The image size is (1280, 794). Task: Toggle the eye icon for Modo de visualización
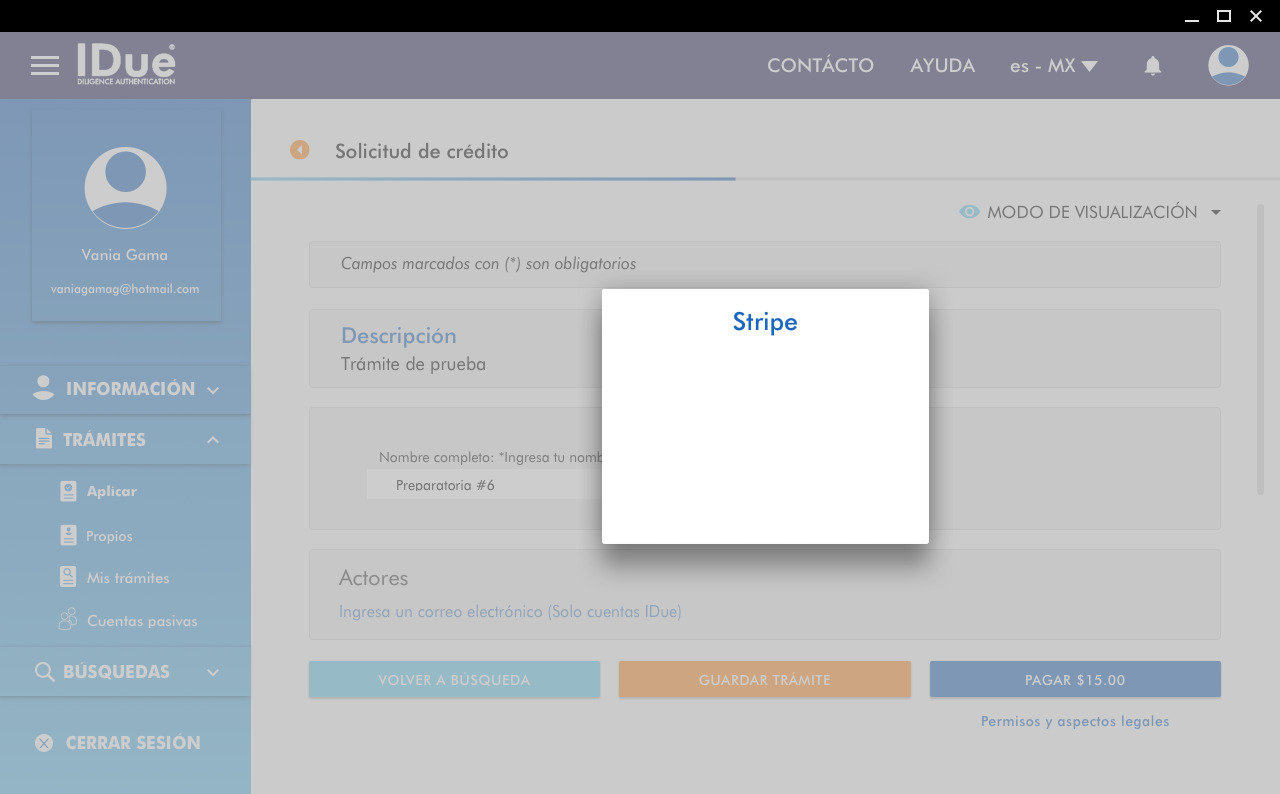[969, 212]
